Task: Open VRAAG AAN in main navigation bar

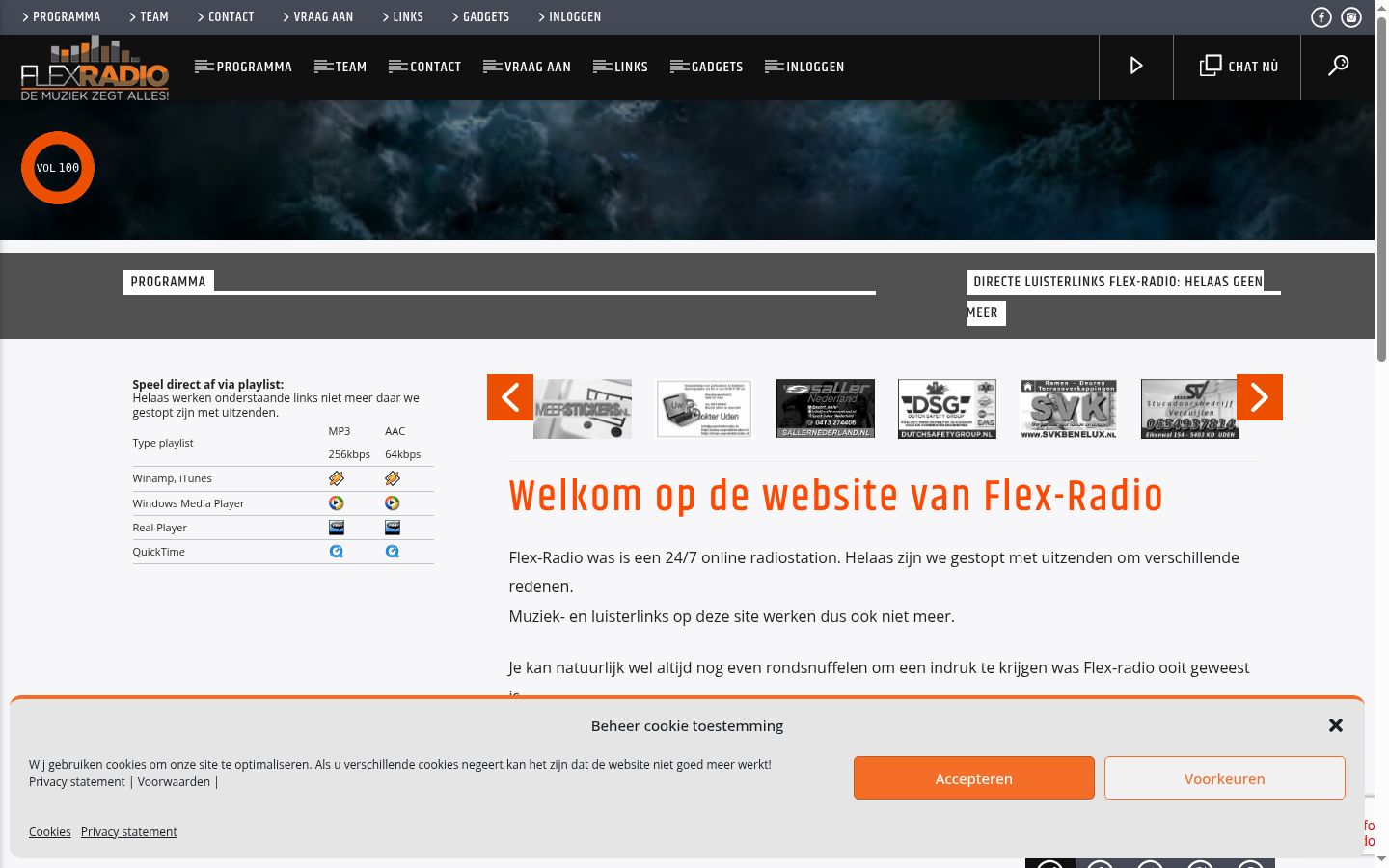Action: click(528, 67)
